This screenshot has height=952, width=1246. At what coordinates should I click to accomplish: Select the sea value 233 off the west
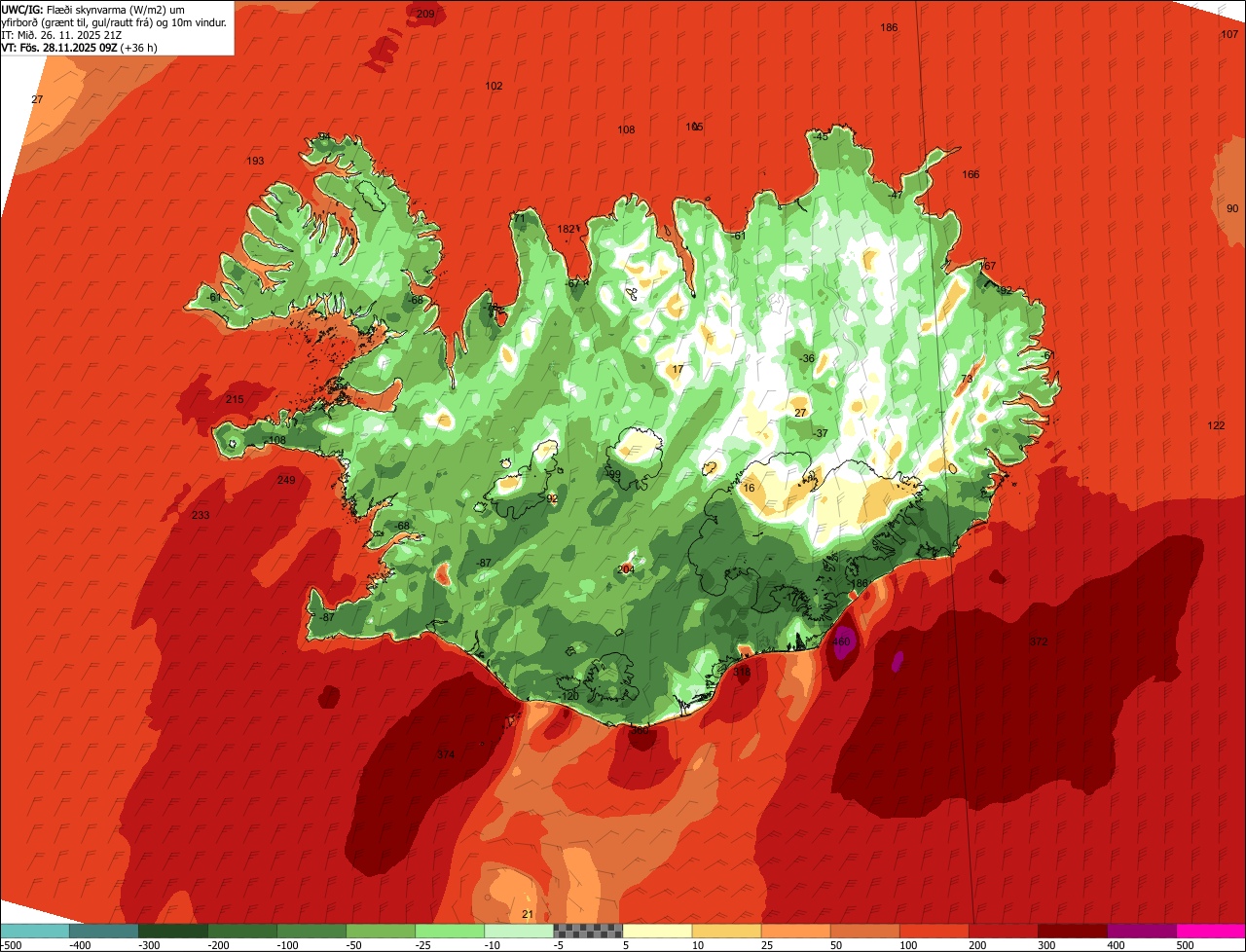coord(201,515)
